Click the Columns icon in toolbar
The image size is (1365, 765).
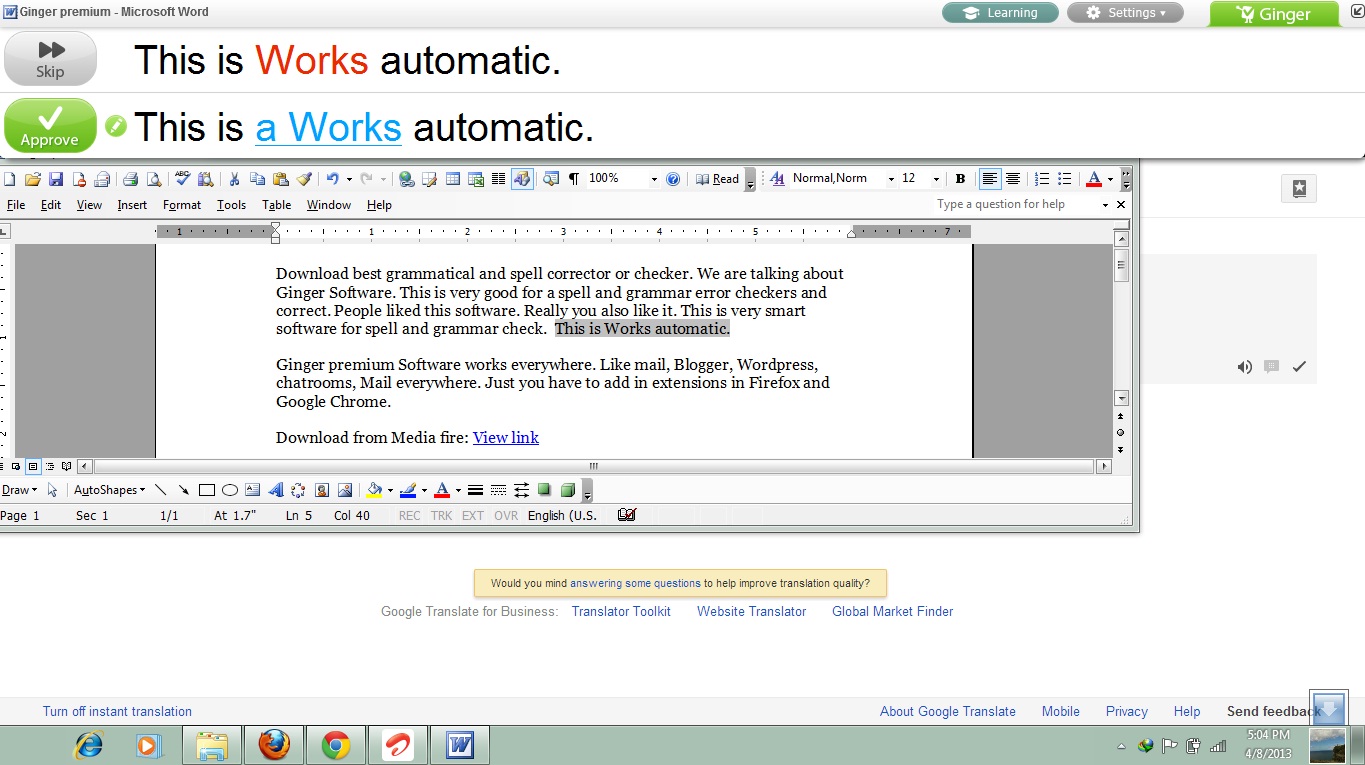coord(499,179)
